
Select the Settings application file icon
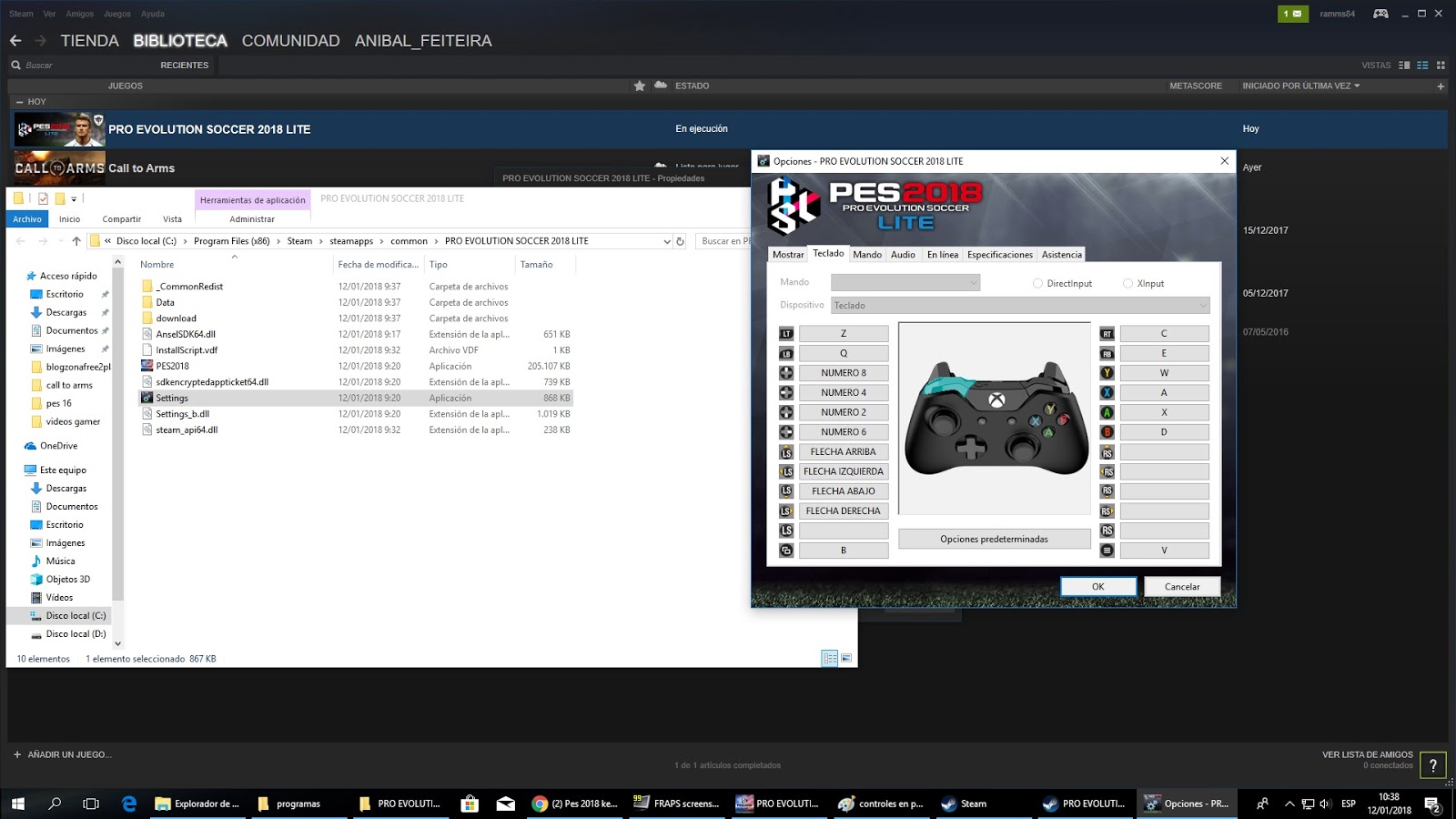147,398
